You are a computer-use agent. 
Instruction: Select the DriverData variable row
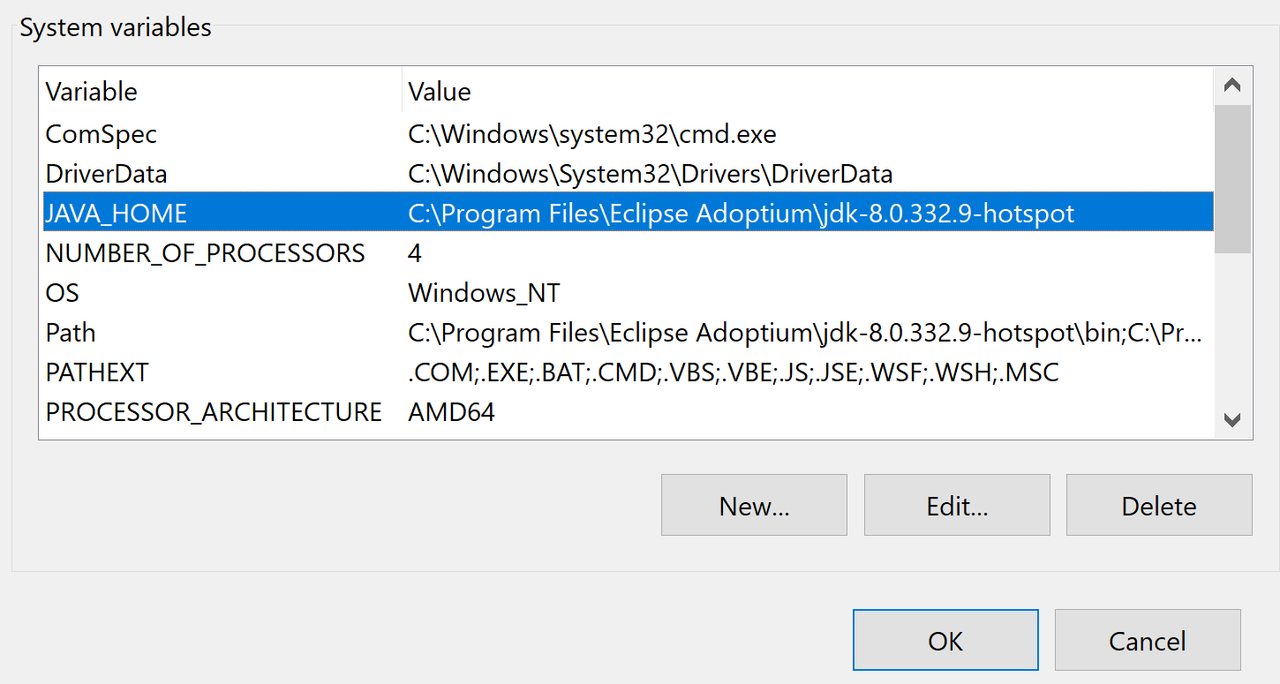pos(106,174)
